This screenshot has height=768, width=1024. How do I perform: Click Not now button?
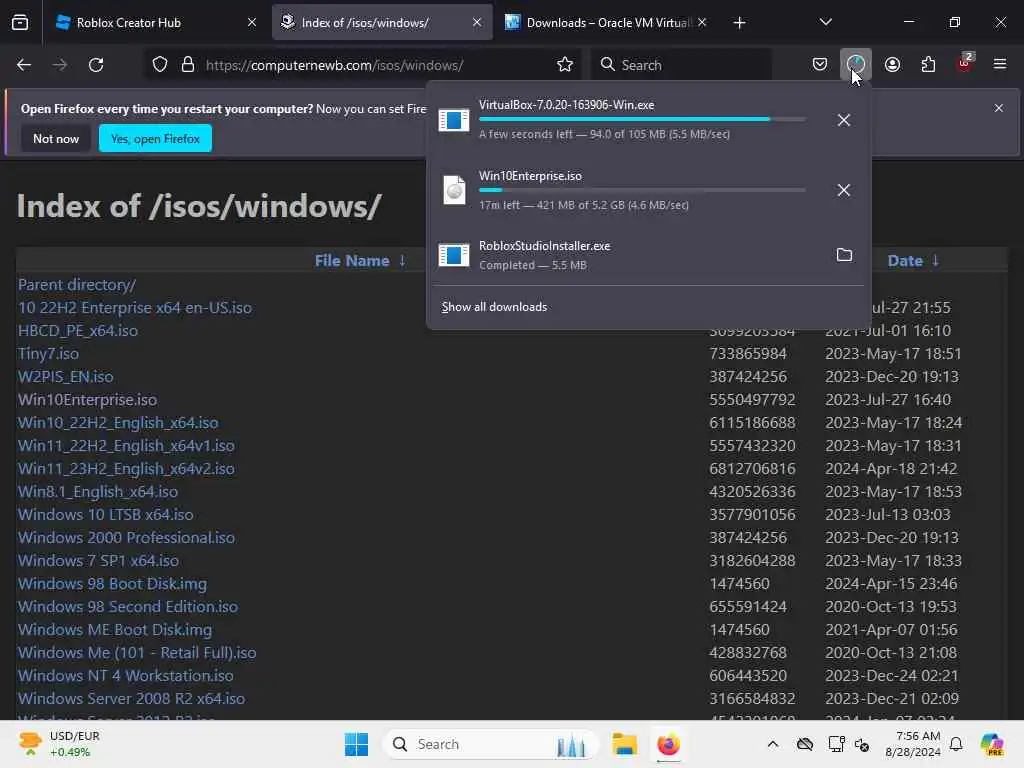(x=56, y=138)
